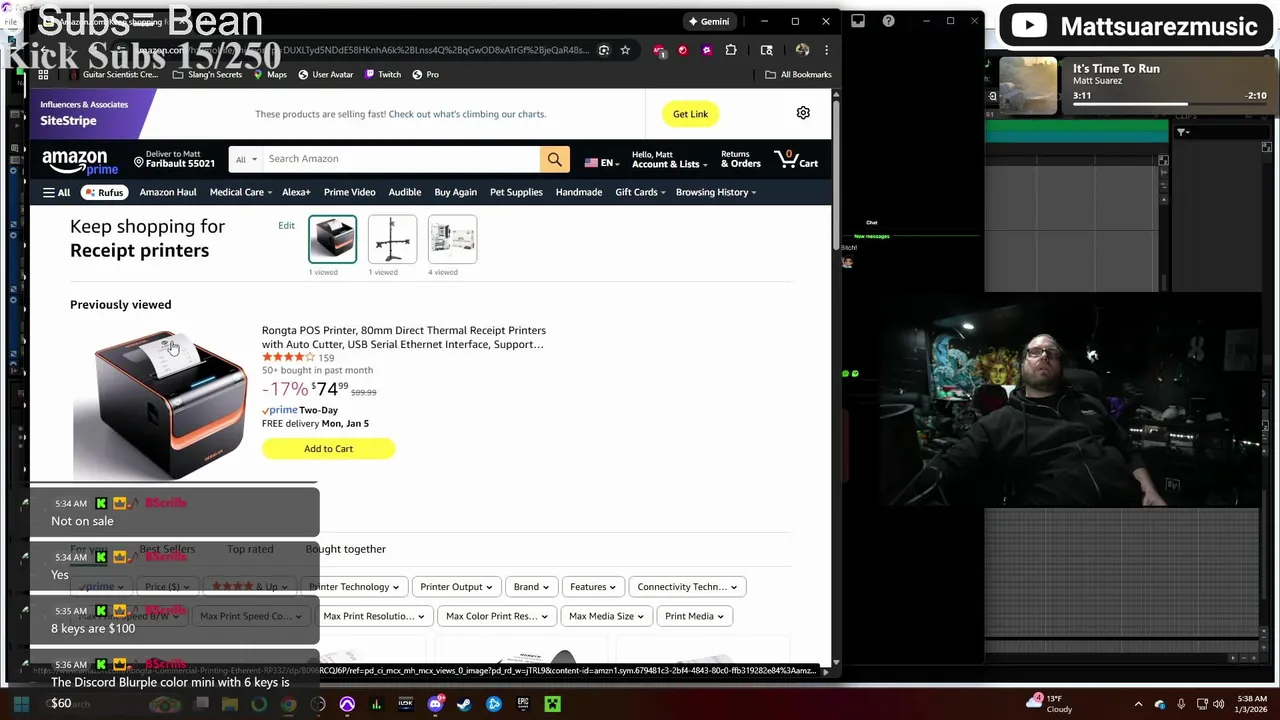Expand the Medical Care menu

point(240,192)
